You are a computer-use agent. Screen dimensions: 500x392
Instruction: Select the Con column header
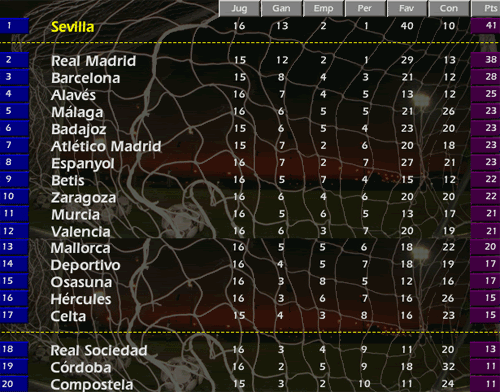pos(449,8)
